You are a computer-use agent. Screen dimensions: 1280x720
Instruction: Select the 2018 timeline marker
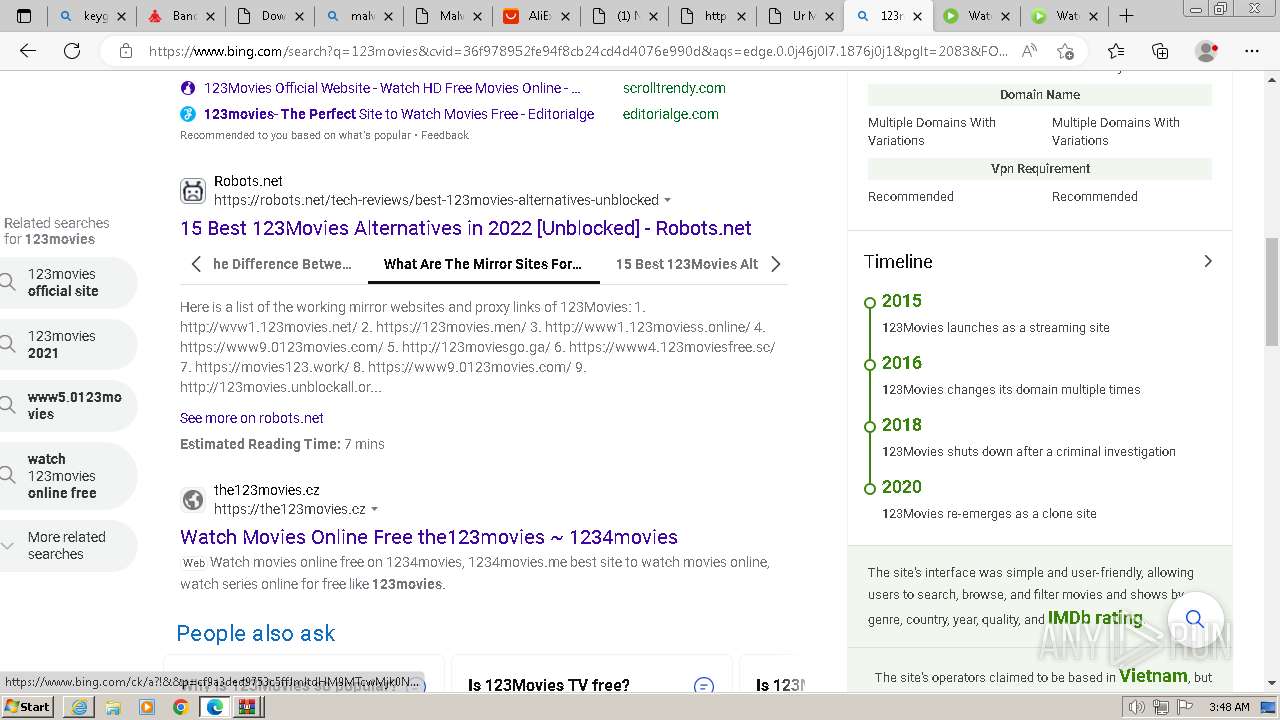(870, 426)
